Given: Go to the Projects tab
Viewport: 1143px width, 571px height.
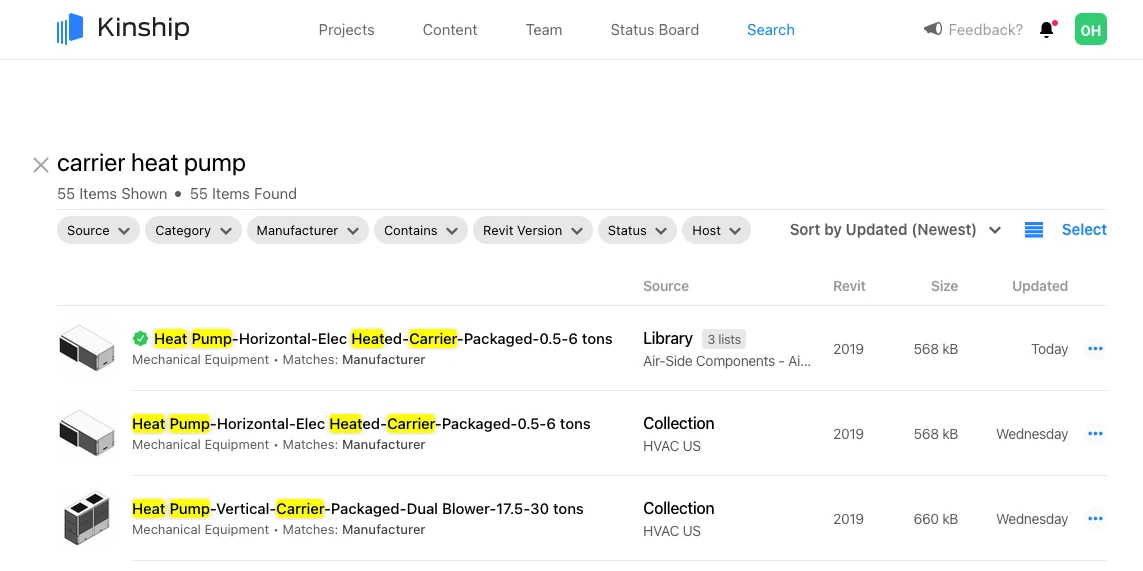Looking at the screenshot, I should pyautogui.click(x=346, y=30).
